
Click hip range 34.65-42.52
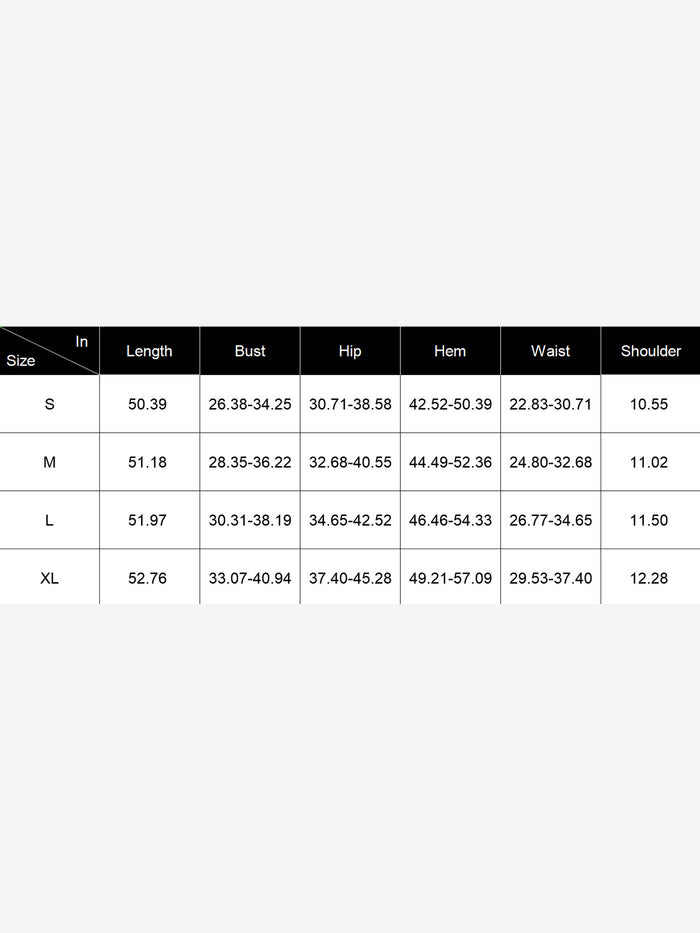[x=350, y=520]
